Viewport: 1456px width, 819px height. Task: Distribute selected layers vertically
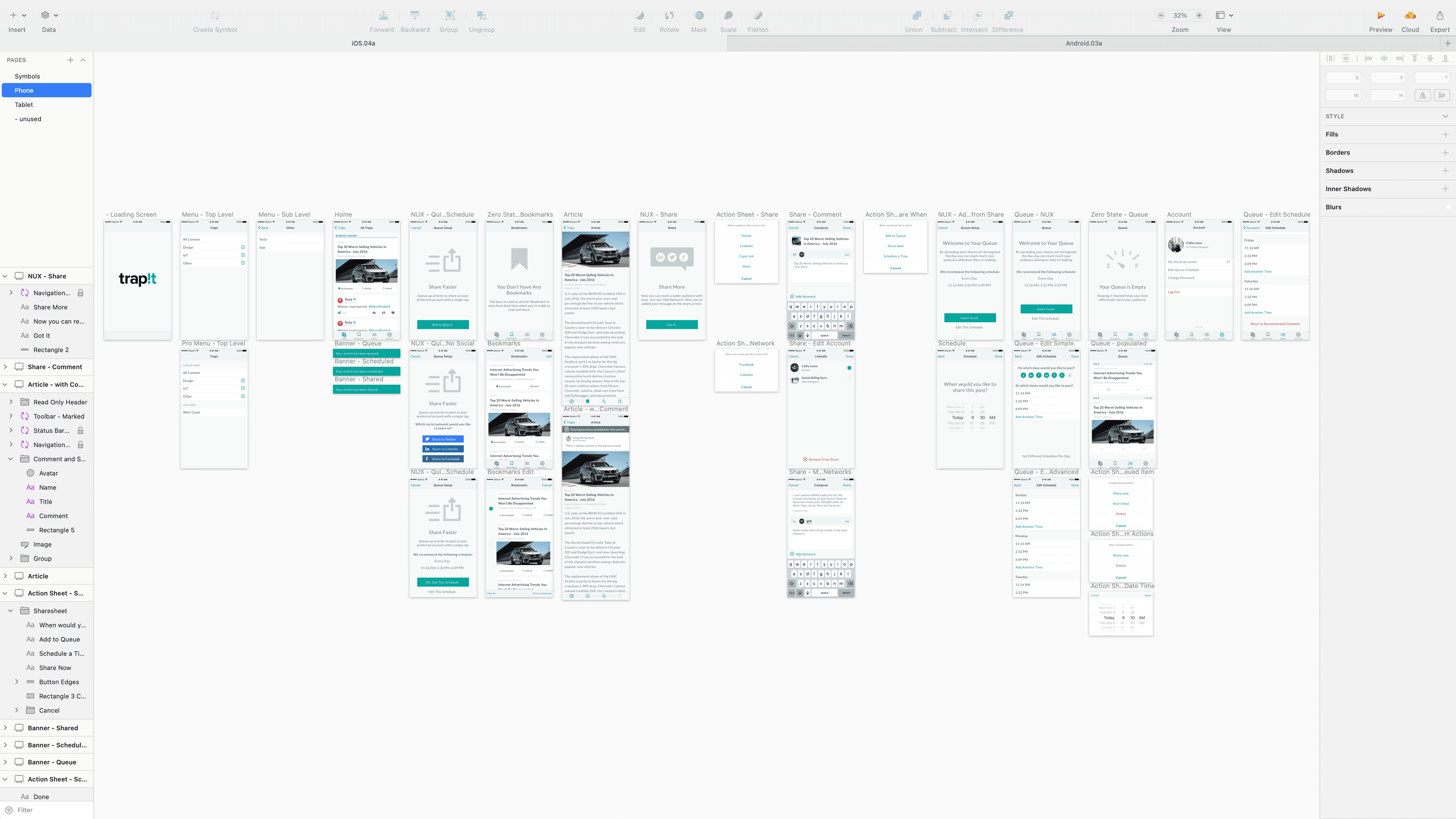coord(1346,58)
